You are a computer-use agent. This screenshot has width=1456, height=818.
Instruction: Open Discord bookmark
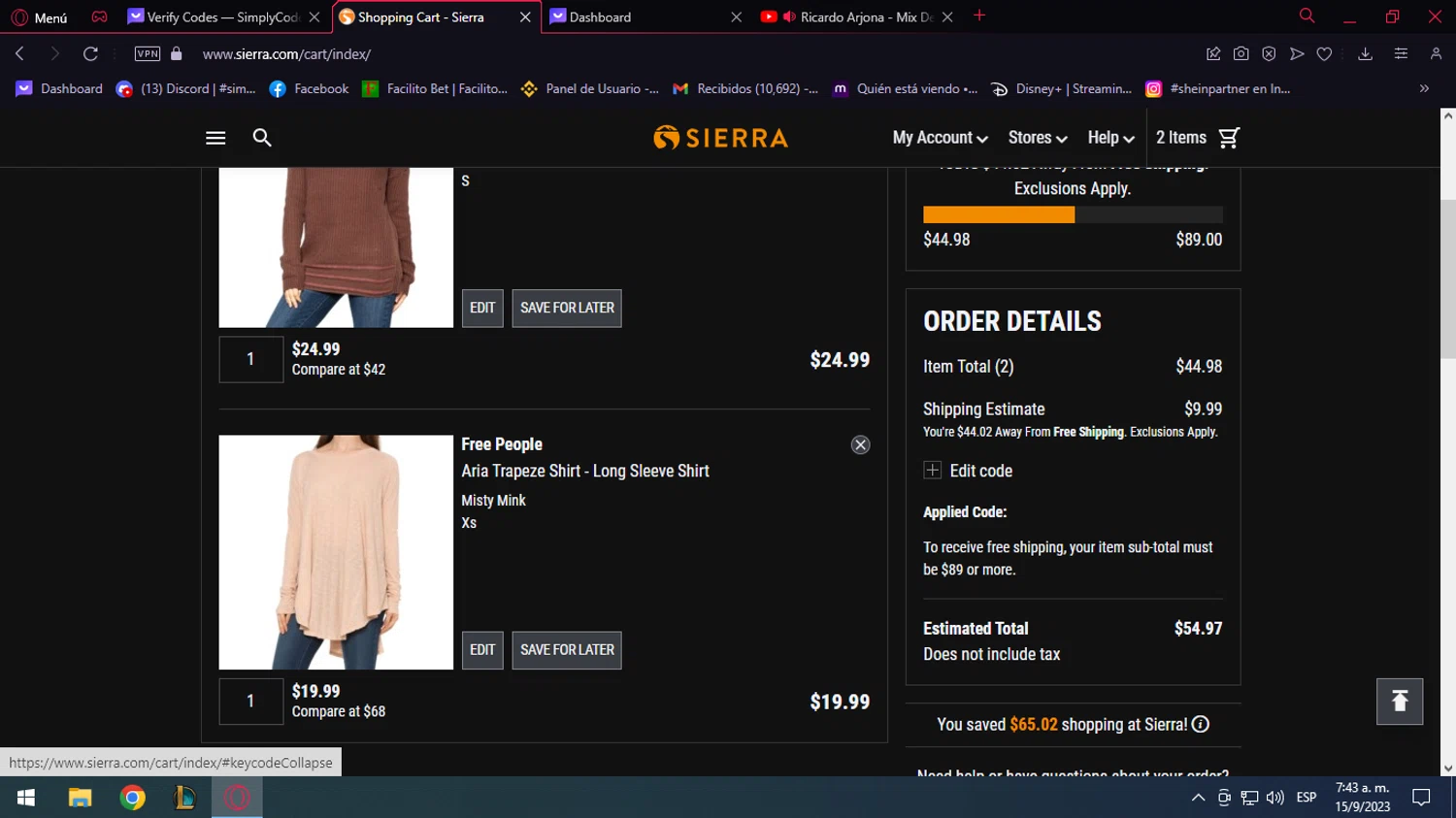click(x=185, y=88)
